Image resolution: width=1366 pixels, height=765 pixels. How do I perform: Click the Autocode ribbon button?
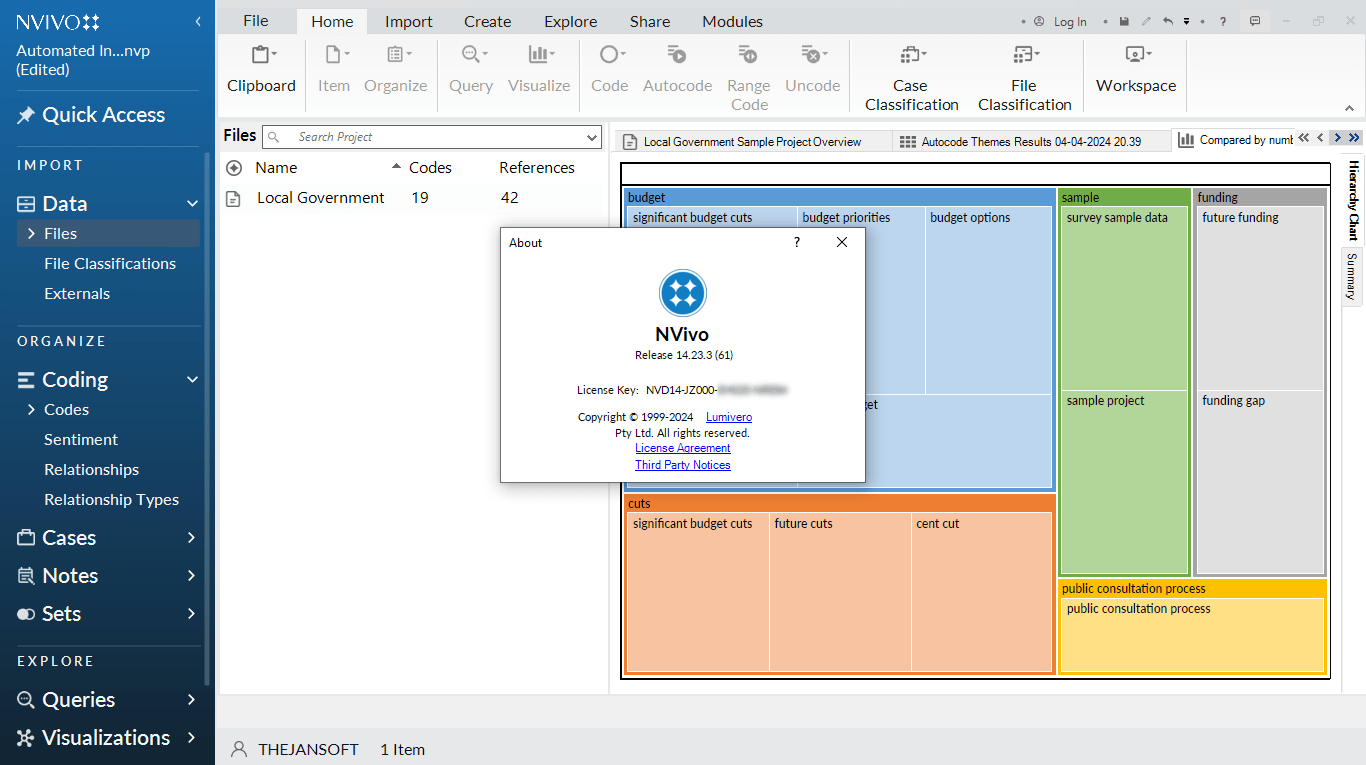point(677,69)
